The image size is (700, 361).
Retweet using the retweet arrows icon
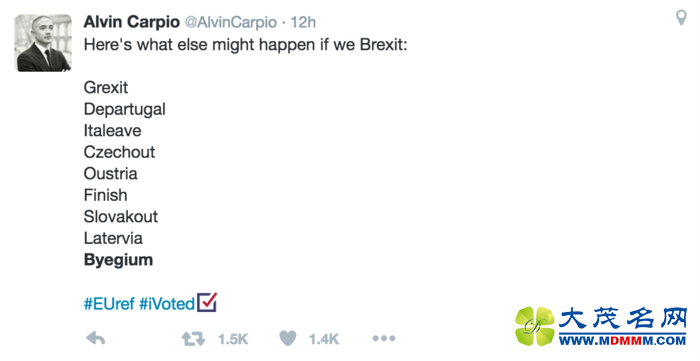coord(193,339)
